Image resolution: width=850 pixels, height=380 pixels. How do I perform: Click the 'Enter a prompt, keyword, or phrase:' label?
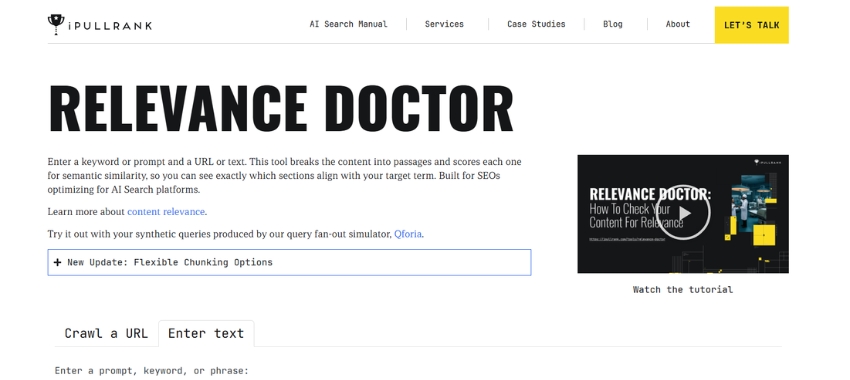click(152, 371)
